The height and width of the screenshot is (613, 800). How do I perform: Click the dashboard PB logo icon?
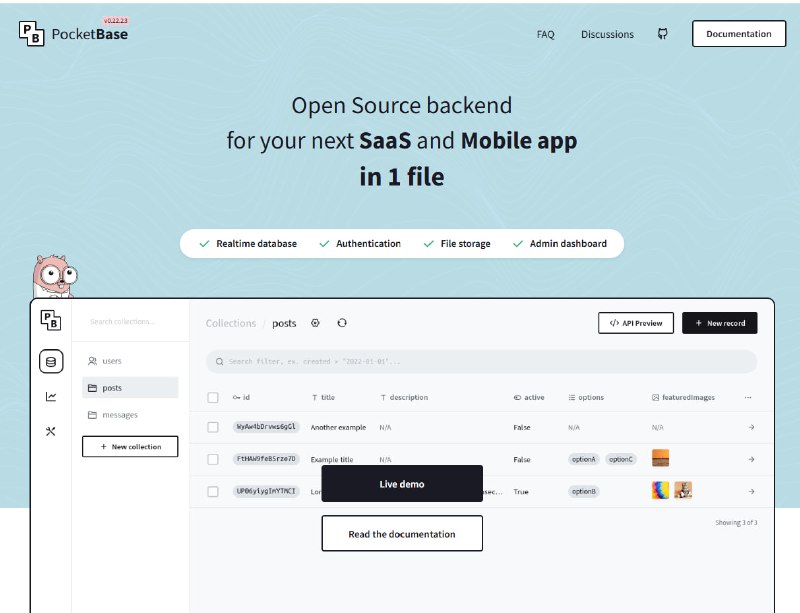[51, 320]
